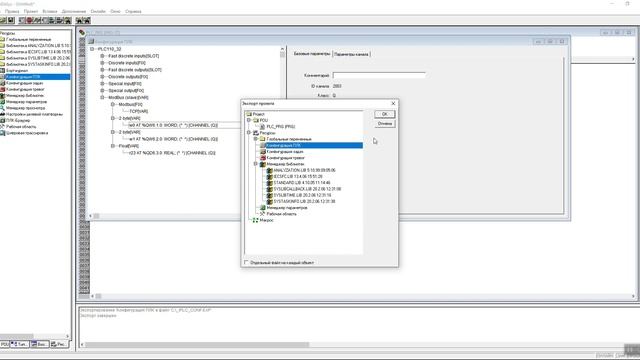Open Рабочая область in left Resources panel
Image resolution: width=640 pixels, height=360 pixels.
tap(21, 127)
